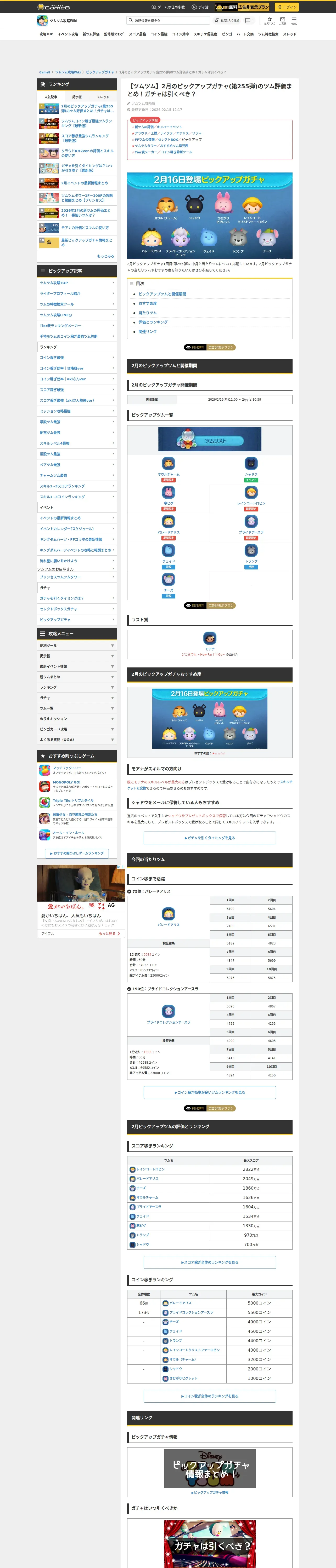Click the トランプ tsum icon in the pickup list
336x1568 pixels.
[x=251, y=550]
